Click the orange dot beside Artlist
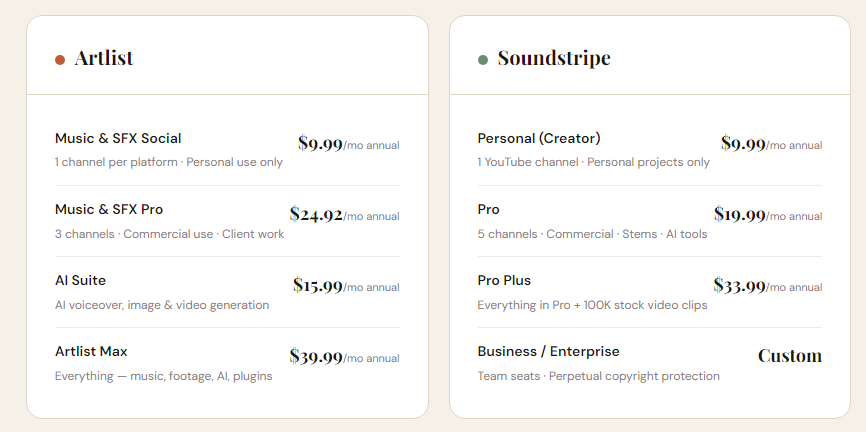866x432 pixels. point(60,60)
